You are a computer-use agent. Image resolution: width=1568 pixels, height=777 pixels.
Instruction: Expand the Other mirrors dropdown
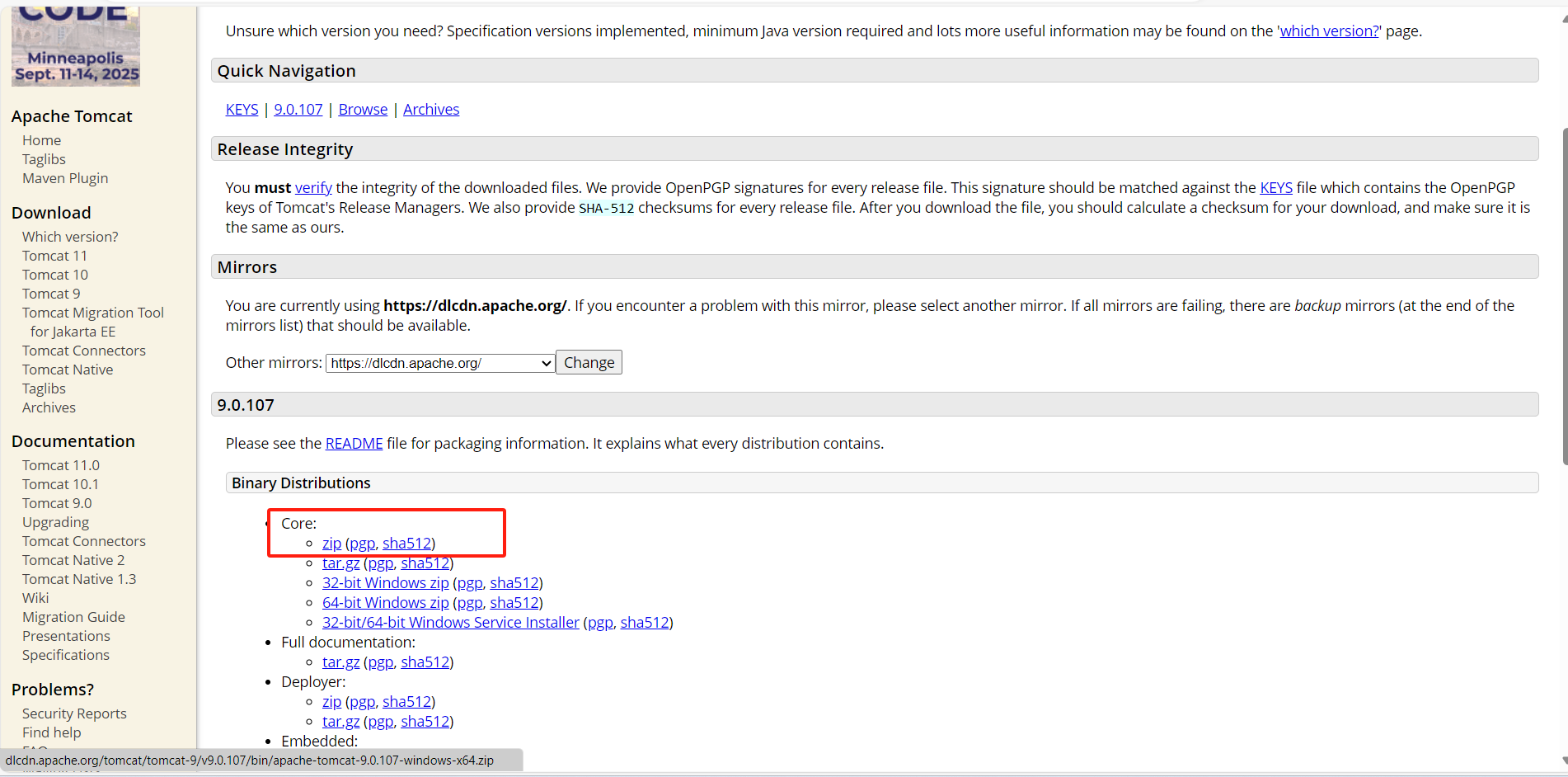(441, 363)
